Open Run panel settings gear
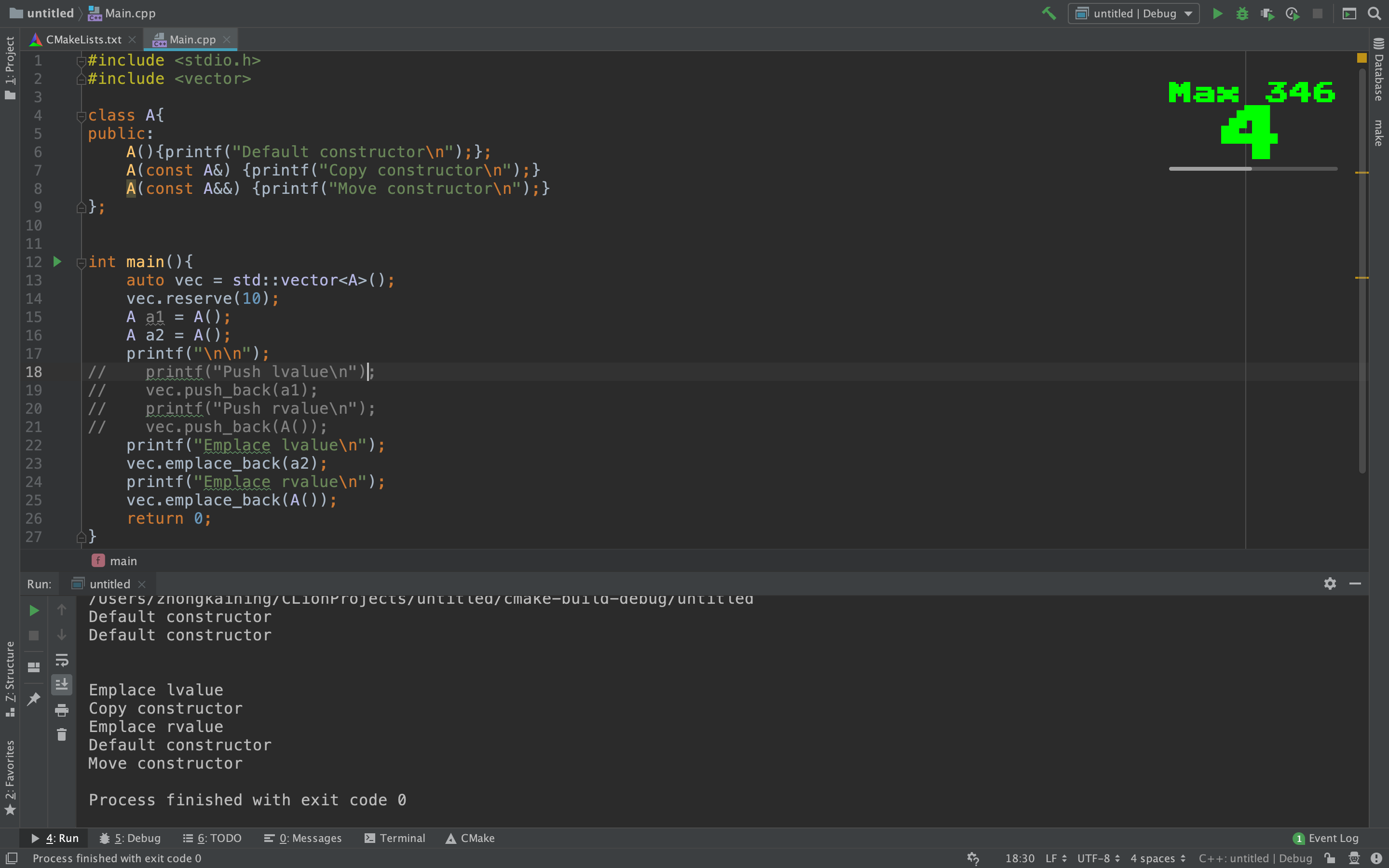The height and width of the screenshot is (868, 1389). [x=1330, y=583]
